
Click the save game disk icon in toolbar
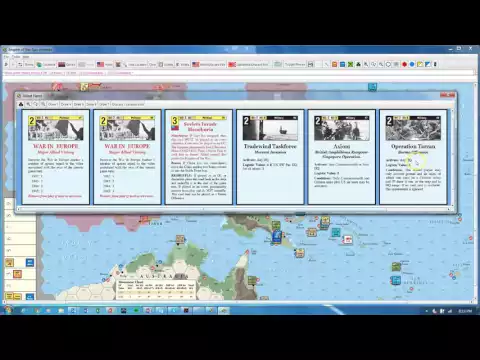click(x=311, y=64)
